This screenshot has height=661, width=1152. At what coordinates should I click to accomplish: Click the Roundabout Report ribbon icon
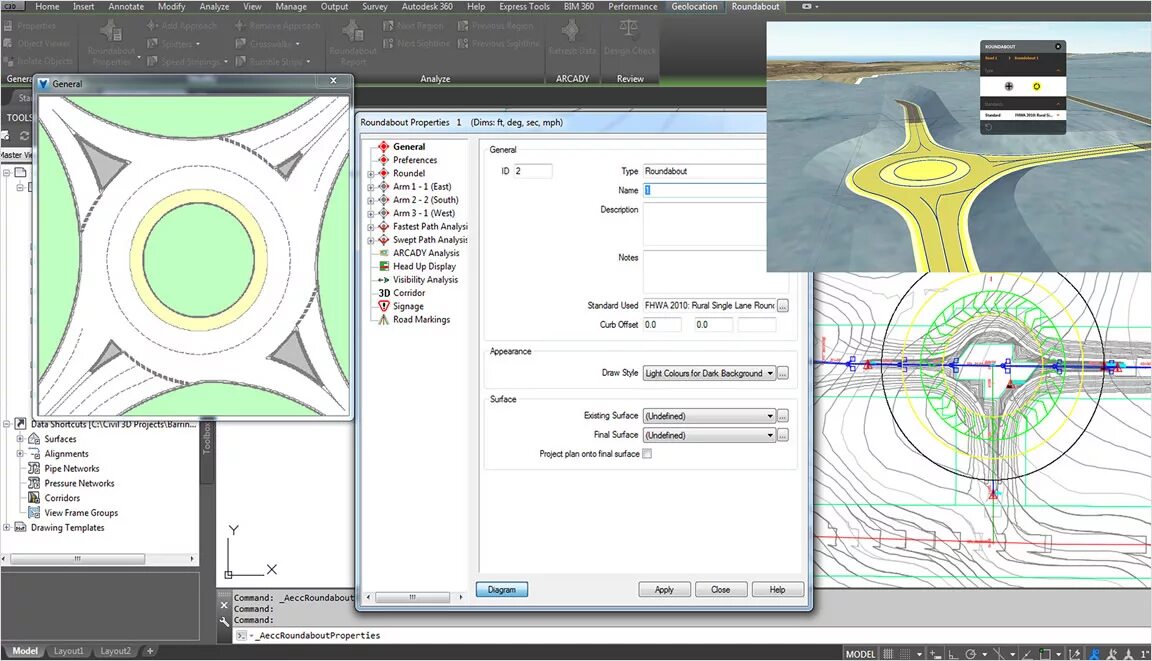(353, 33)
